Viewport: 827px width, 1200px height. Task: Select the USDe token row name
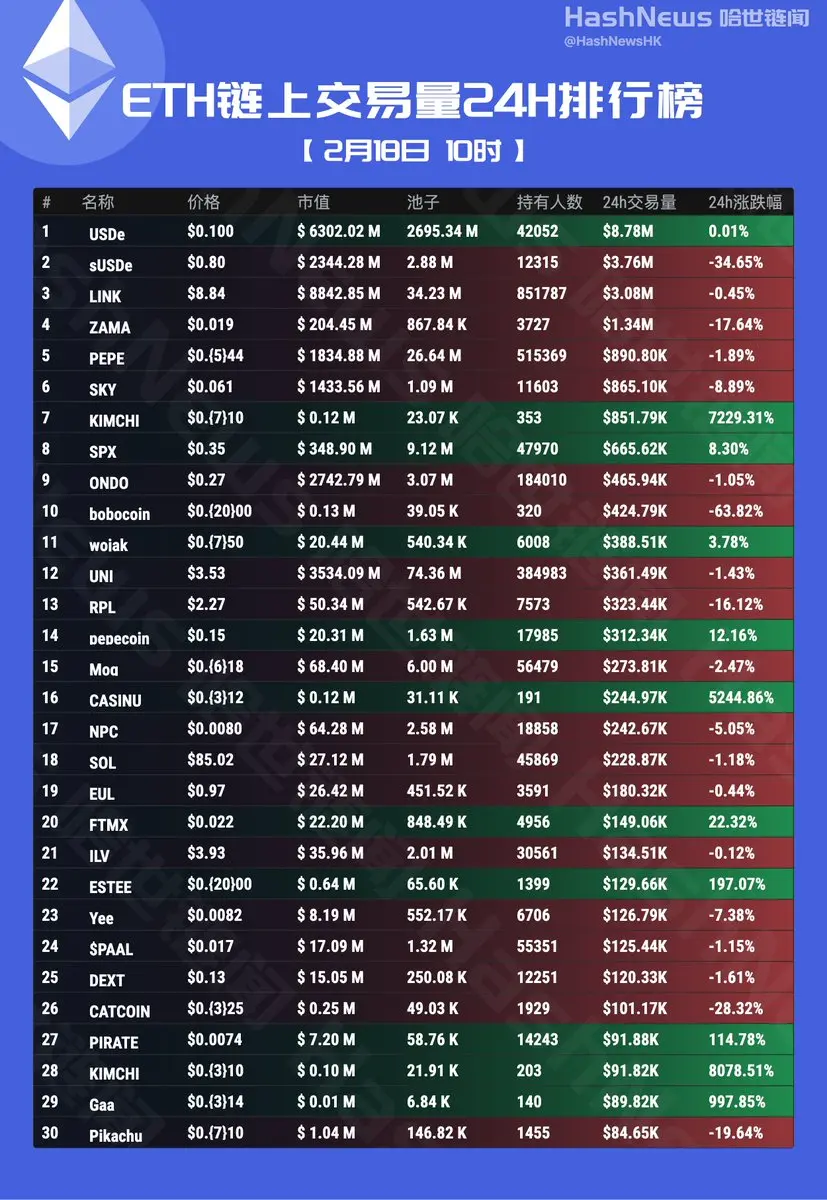[107, 234]
